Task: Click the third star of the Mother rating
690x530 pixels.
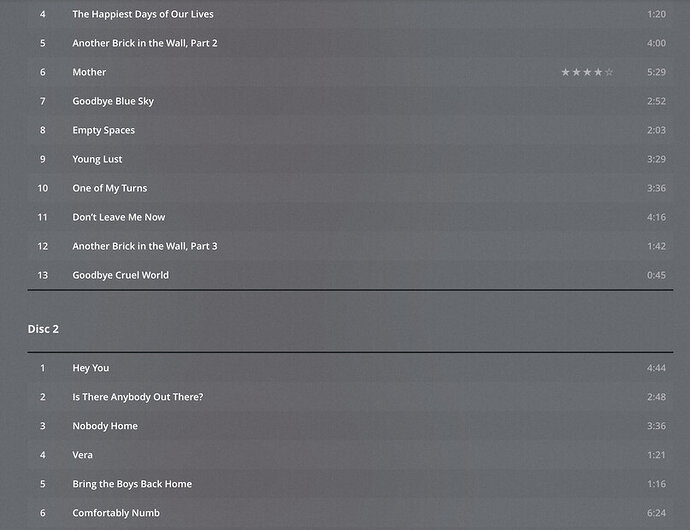Action: coord(587,72)
